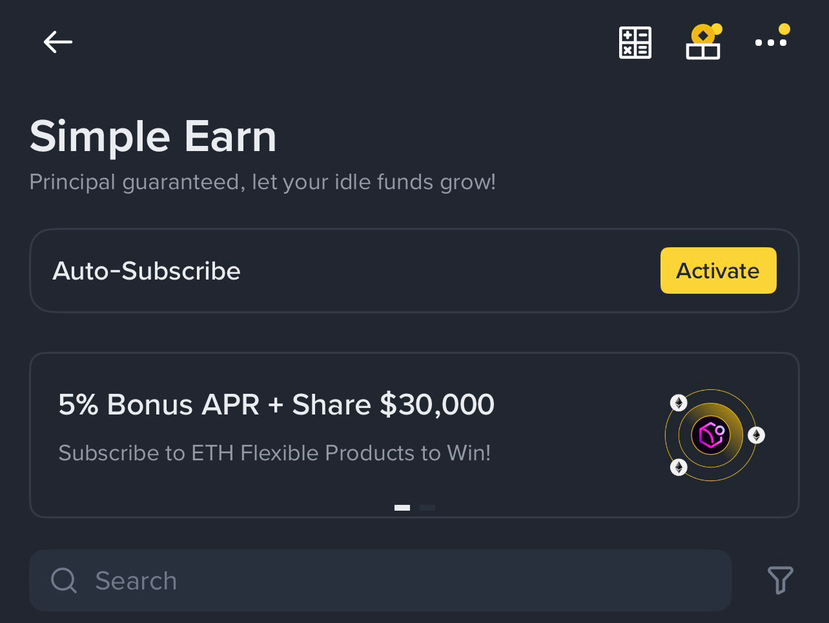
Task: Tap the Auto-Subscribe label
Action: [146, 271]
